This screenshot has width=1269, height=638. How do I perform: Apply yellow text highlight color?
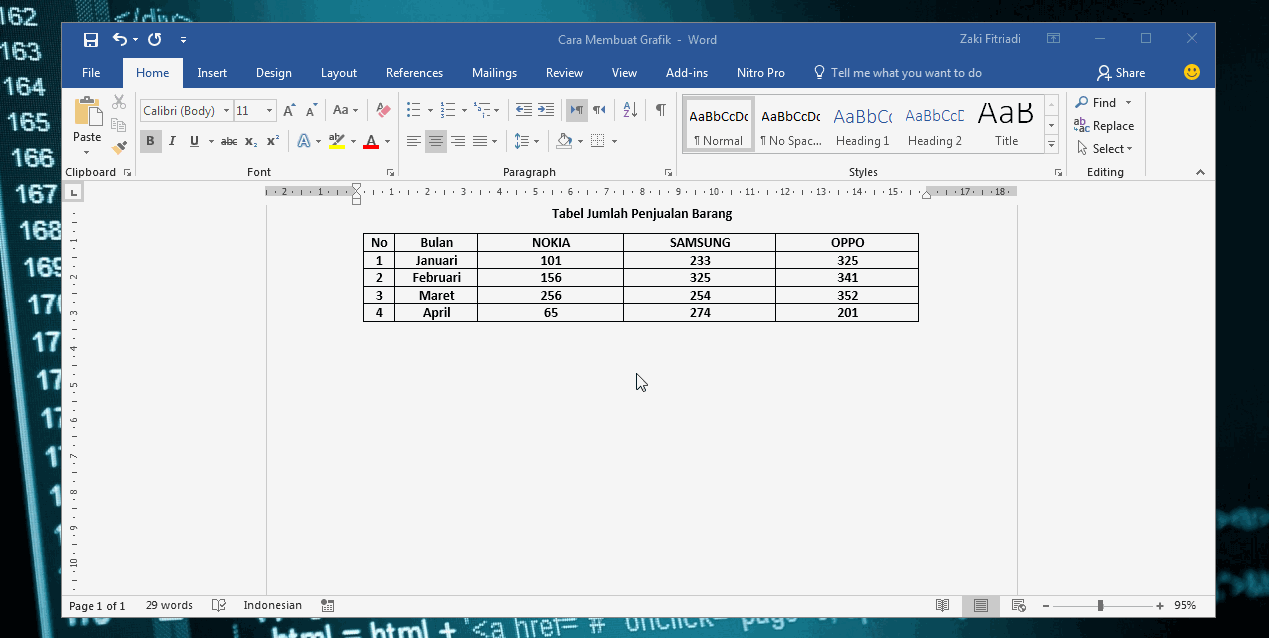(336, 142)
